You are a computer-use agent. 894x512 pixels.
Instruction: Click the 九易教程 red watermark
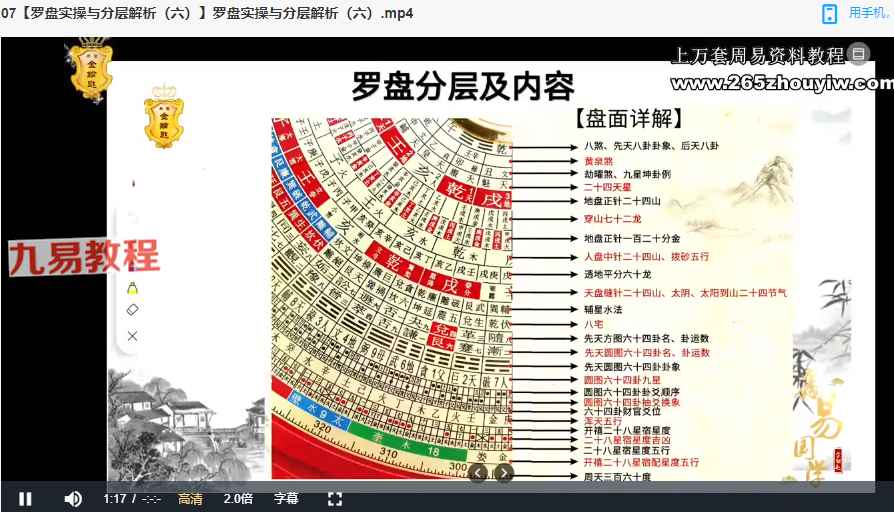point(84,256)
